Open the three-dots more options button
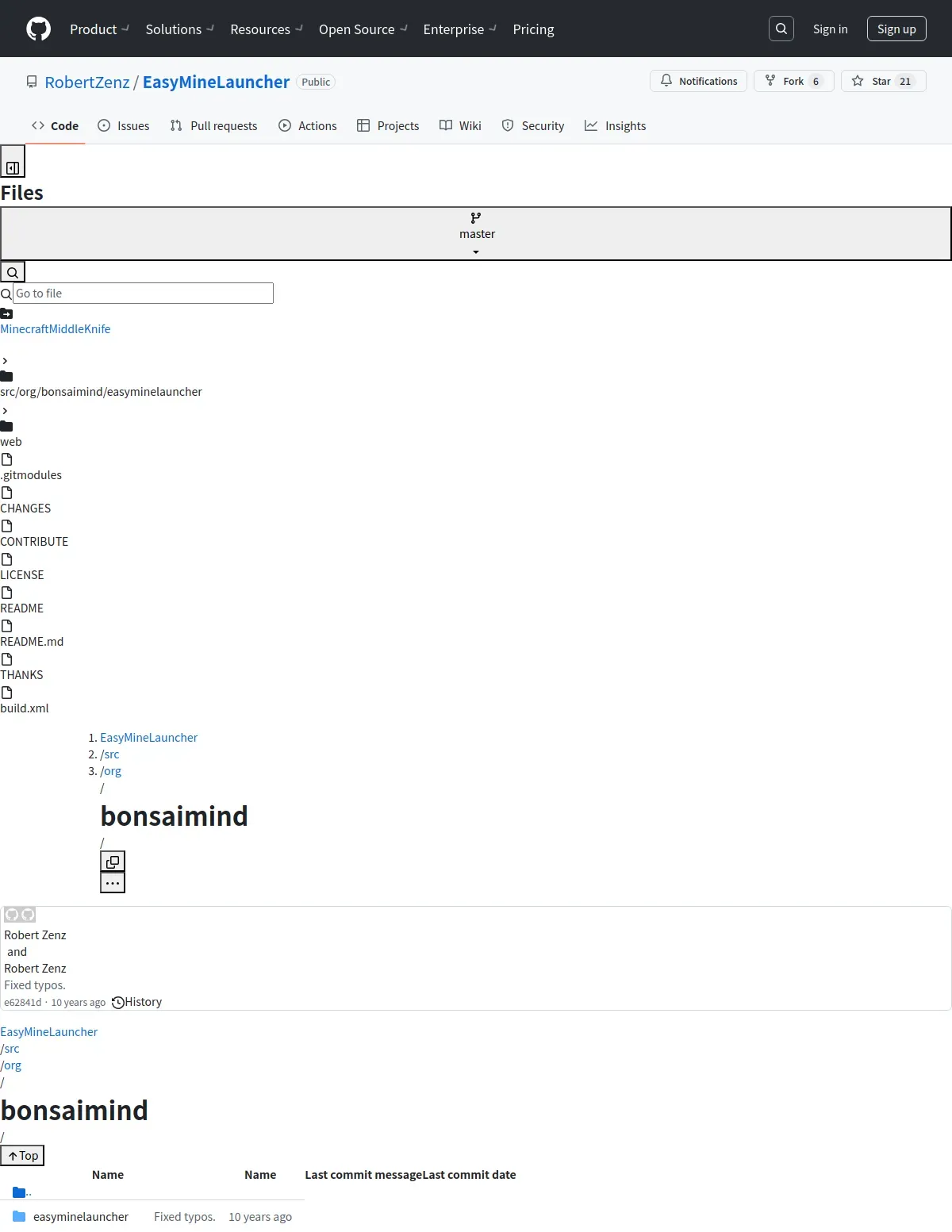Image resolution: width=952 pixels, height=1232 pixels. coord(113,883)
